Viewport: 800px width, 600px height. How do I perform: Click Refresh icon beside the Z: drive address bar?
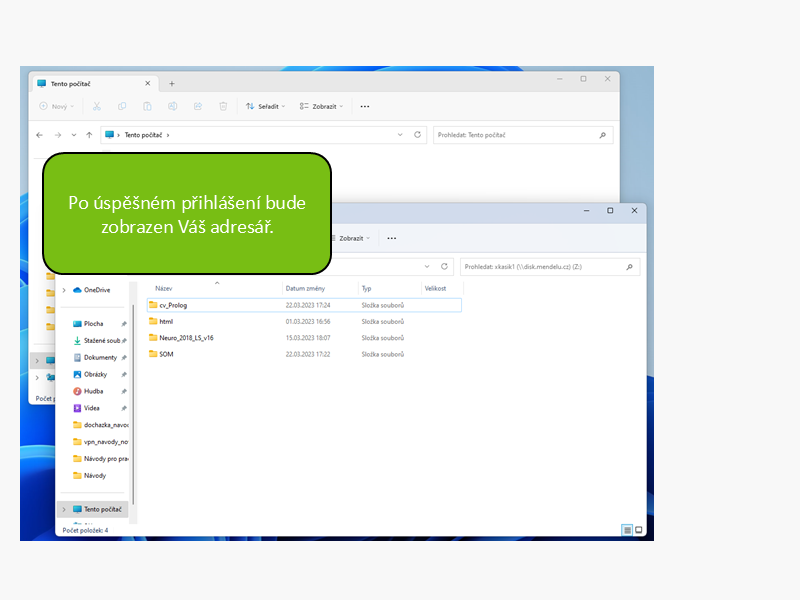coord(444,267)
